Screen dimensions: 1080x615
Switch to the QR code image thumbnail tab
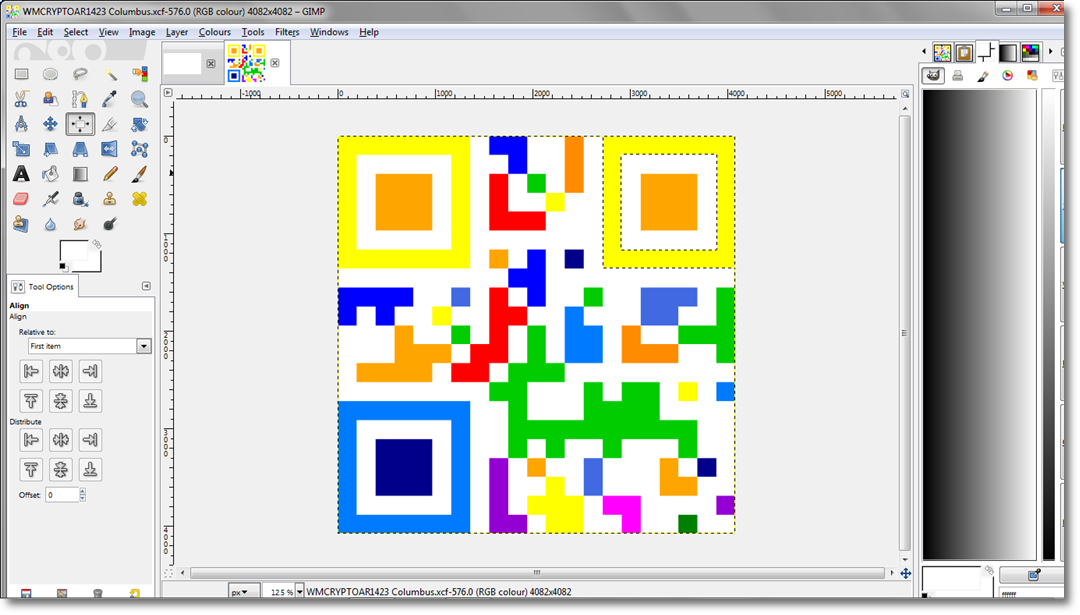coord(247,63)
